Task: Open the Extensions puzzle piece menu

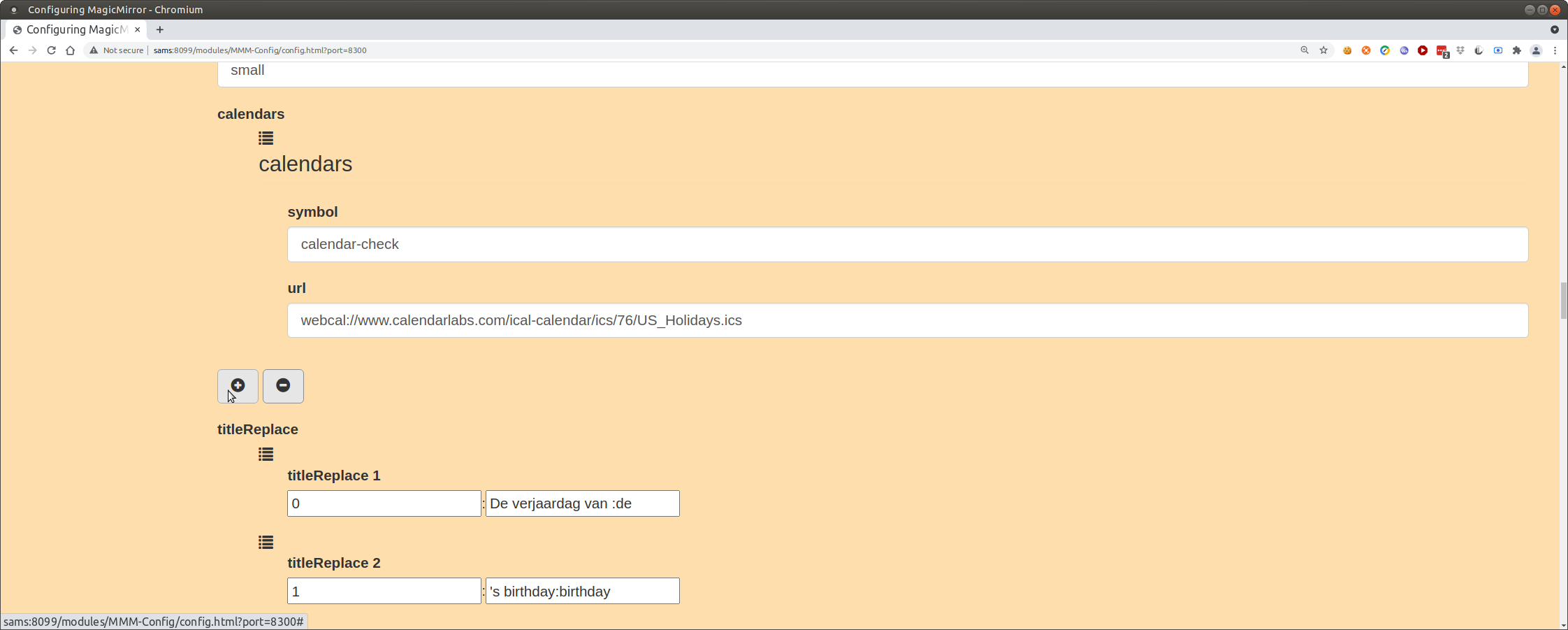Action: pyautogui.click(x=1517, y=50)
